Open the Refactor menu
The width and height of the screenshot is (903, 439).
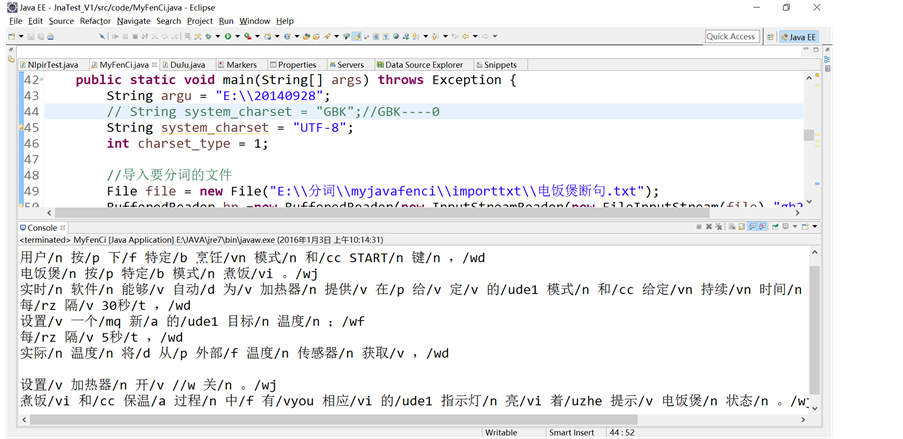point(95,21)
